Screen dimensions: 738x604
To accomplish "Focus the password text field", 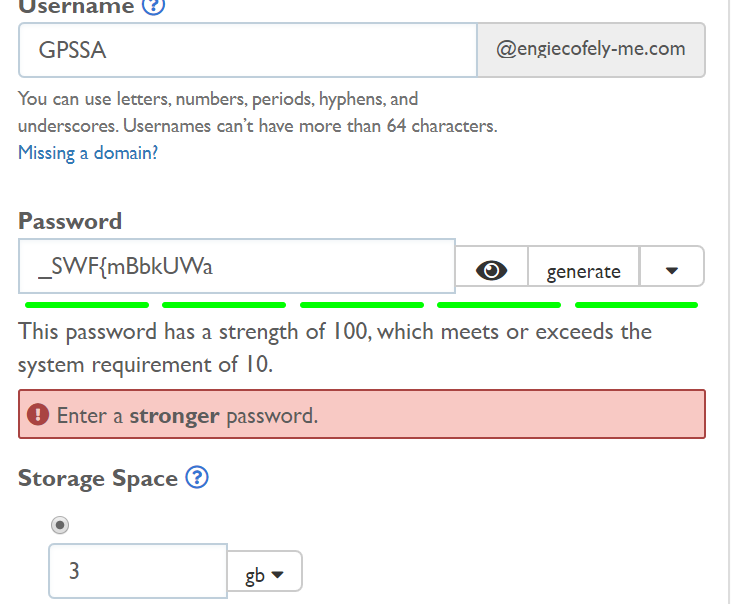I will pyautogui.click(x=237, y=267).
